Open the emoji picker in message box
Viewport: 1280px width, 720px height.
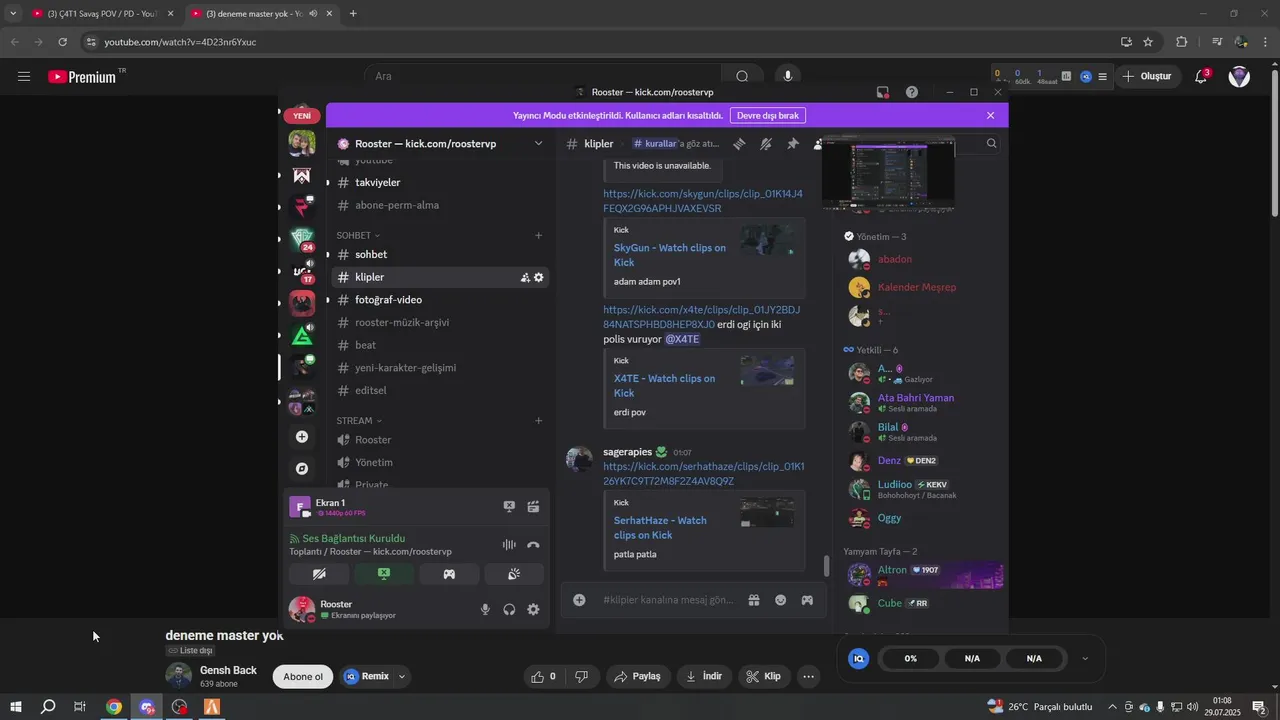coord(781,600)
